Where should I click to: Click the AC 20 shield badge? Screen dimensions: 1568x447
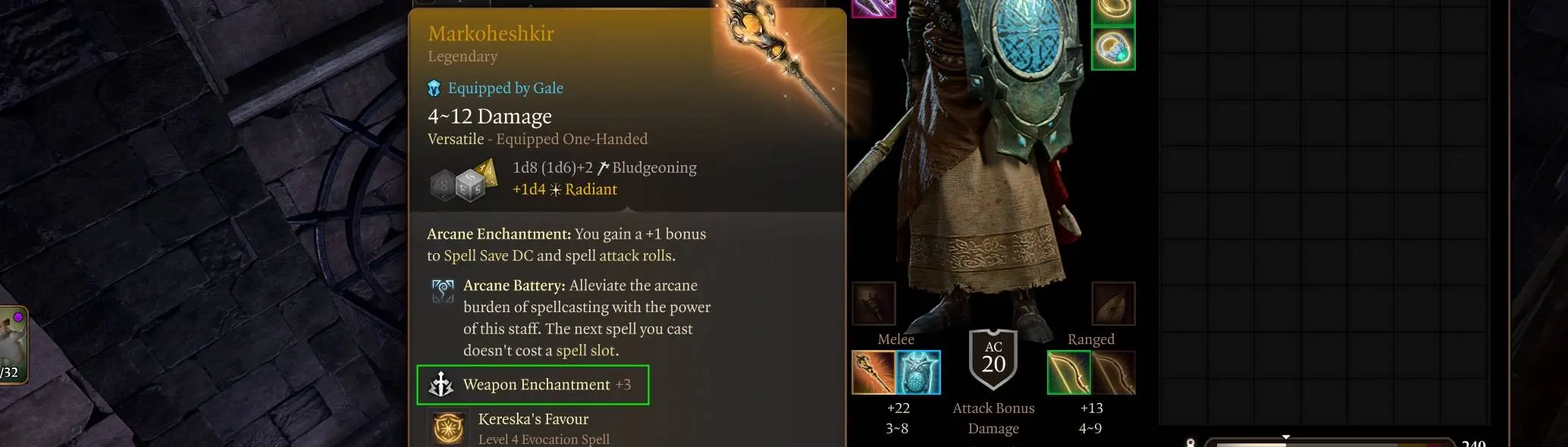pyautogui.click(x=993, y=359)
